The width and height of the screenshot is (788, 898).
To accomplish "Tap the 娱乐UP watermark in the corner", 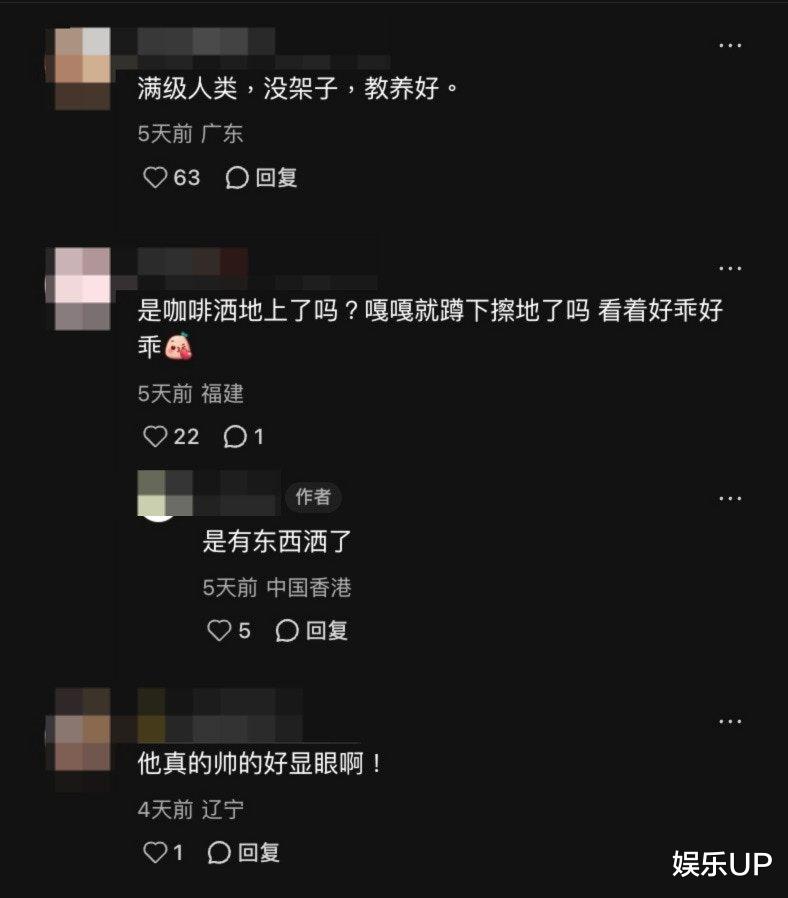I will pyautogui.click(x=722, y=864).
